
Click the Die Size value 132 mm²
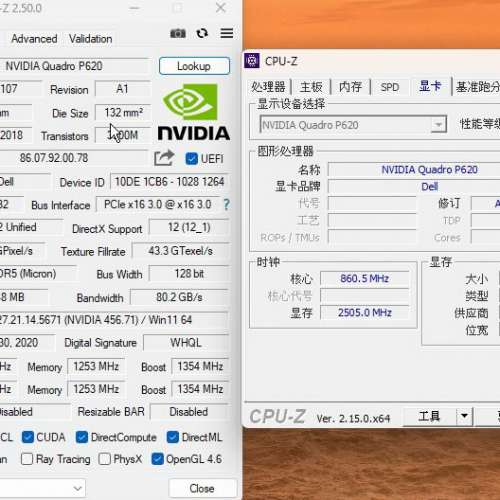click(x=123, y=113)
